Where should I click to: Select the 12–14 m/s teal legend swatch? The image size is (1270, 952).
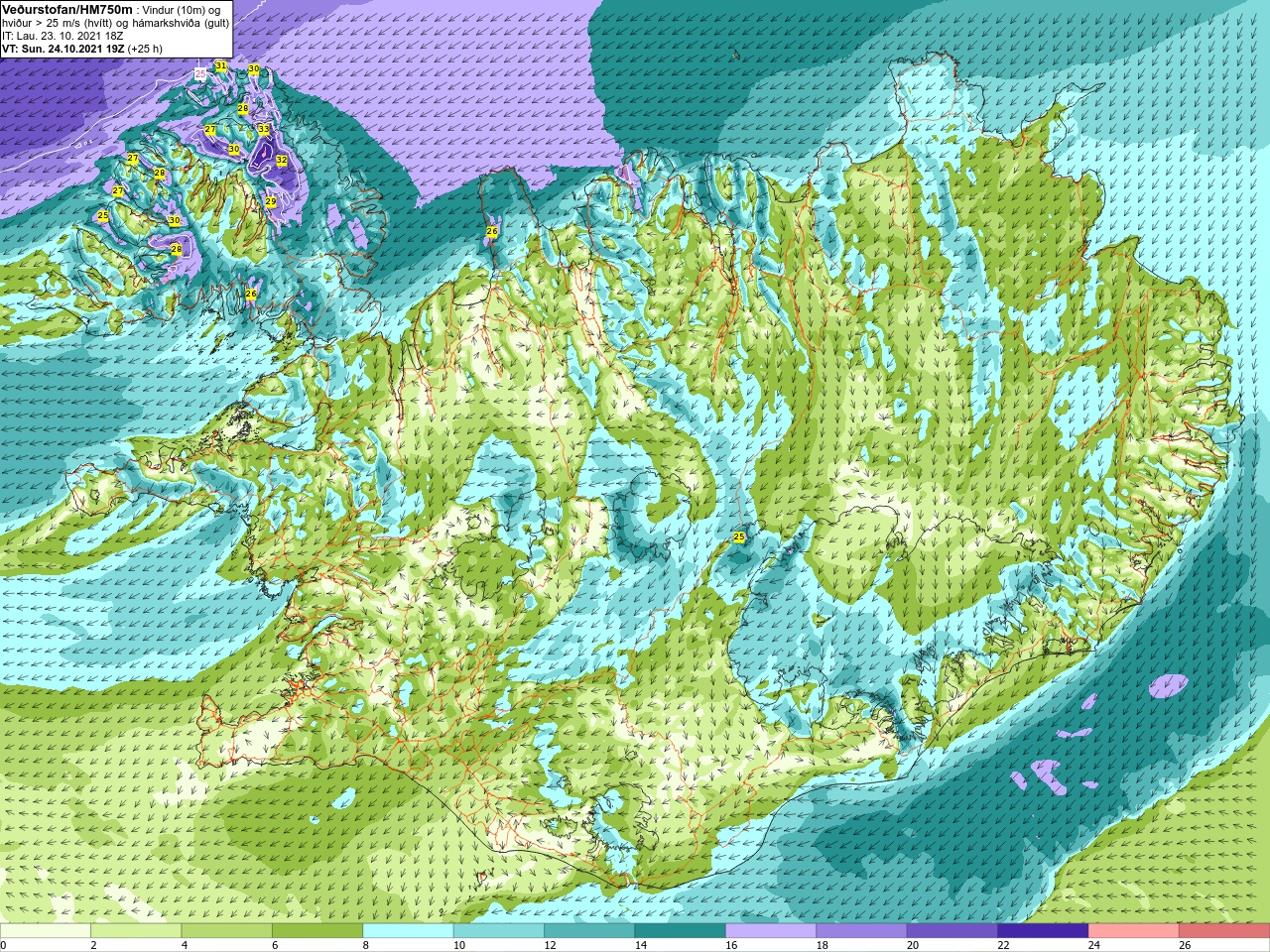pyautogui.click(x=589, y=931)
